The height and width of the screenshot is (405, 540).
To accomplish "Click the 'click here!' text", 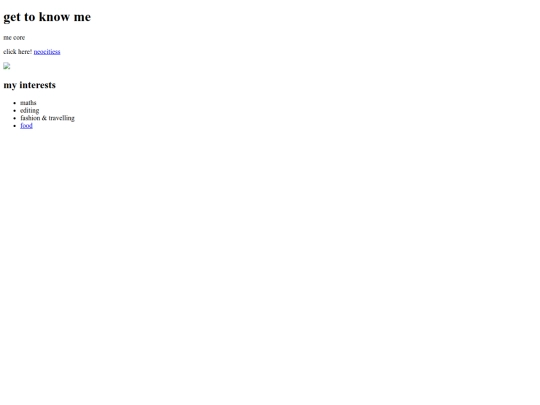I will tap(18, 52).
